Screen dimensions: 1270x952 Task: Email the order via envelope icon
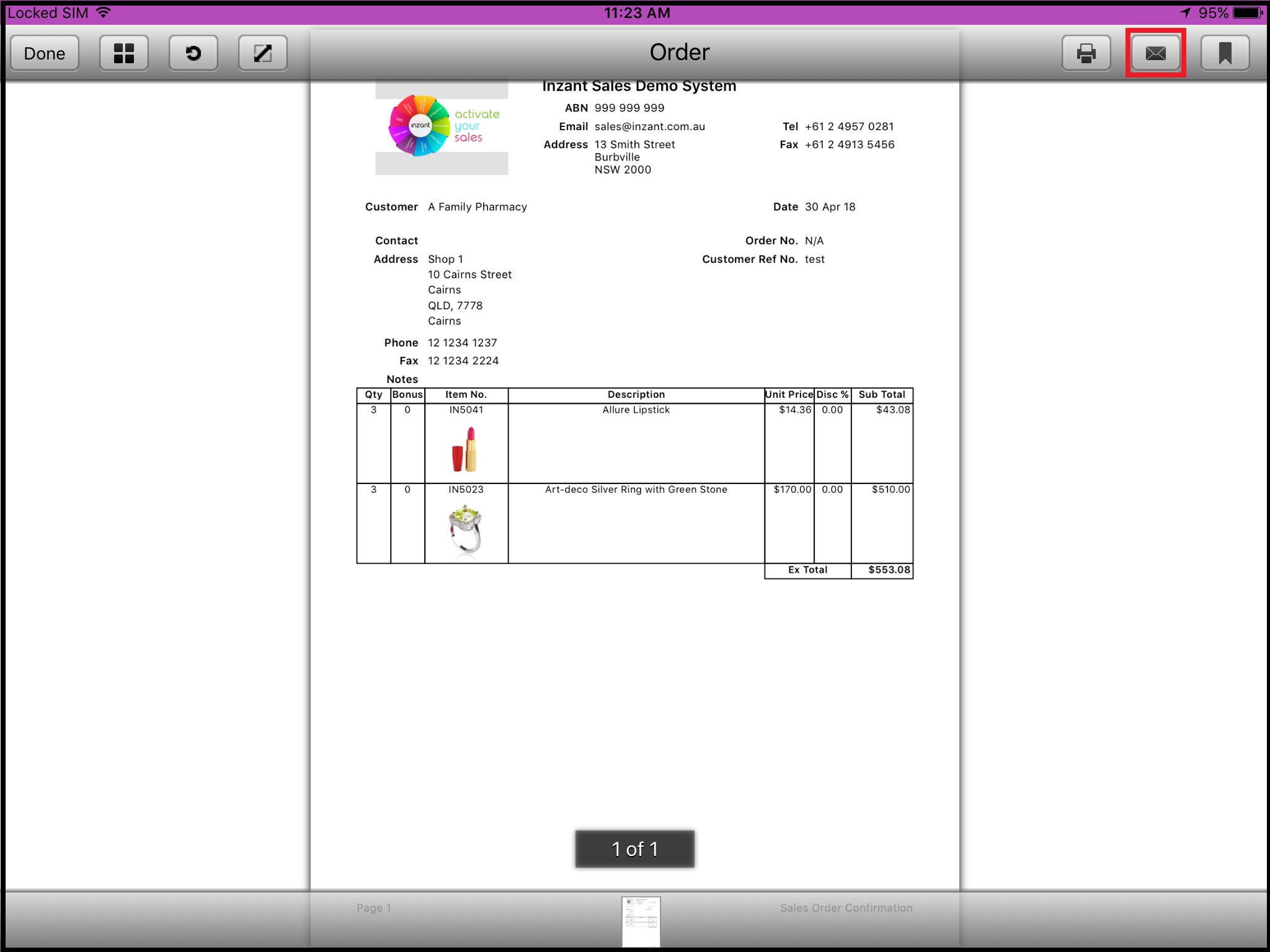(x=1155, y=53)
